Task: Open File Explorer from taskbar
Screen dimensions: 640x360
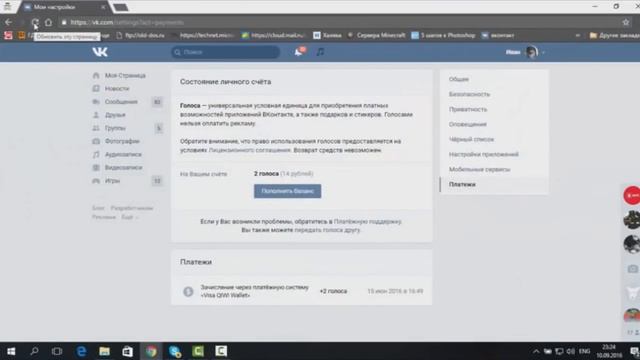Action: pyautogui.click(x=104, y=351)
